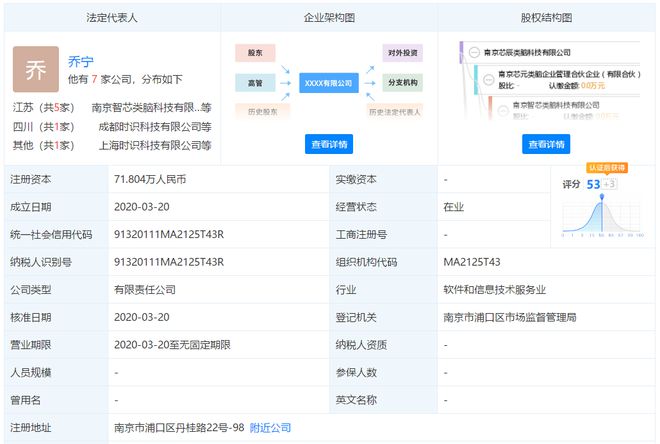Viewport: 660px width, 444px height.
Task: Select the 股权结构图 header tab
Action: (x=546, y=18)
